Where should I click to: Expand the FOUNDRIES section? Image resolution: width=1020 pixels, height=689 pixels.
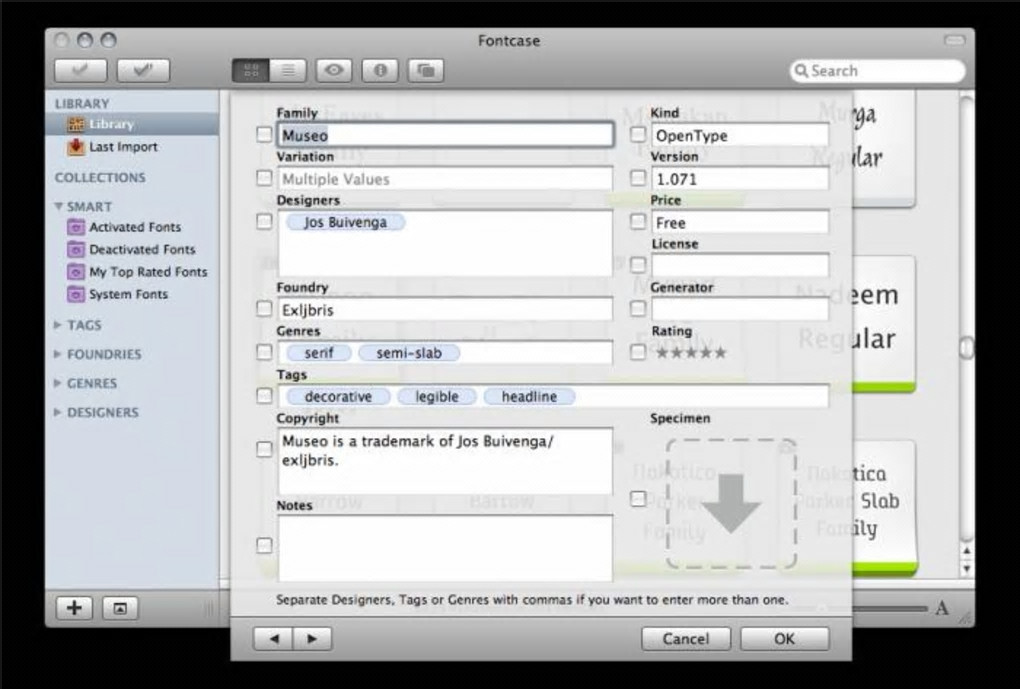pos(58,354)
